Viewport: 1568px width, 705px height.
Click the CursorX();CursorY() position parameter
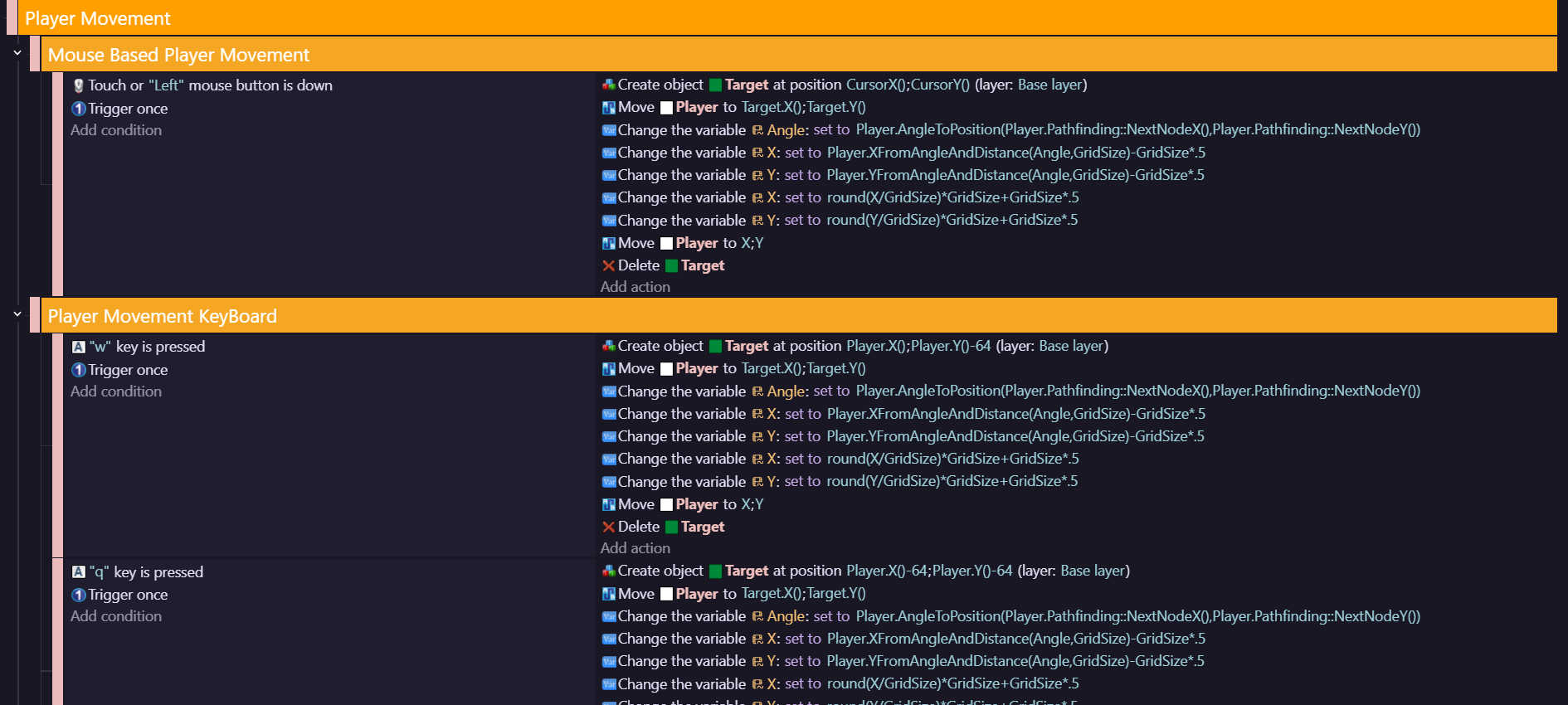point(908,85)
